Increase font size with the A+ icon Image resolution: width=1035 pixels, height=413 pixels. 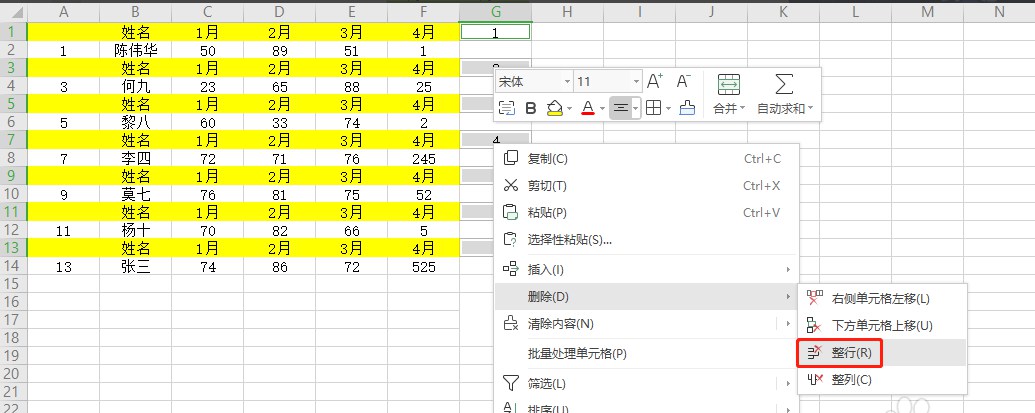click(655, 81)
